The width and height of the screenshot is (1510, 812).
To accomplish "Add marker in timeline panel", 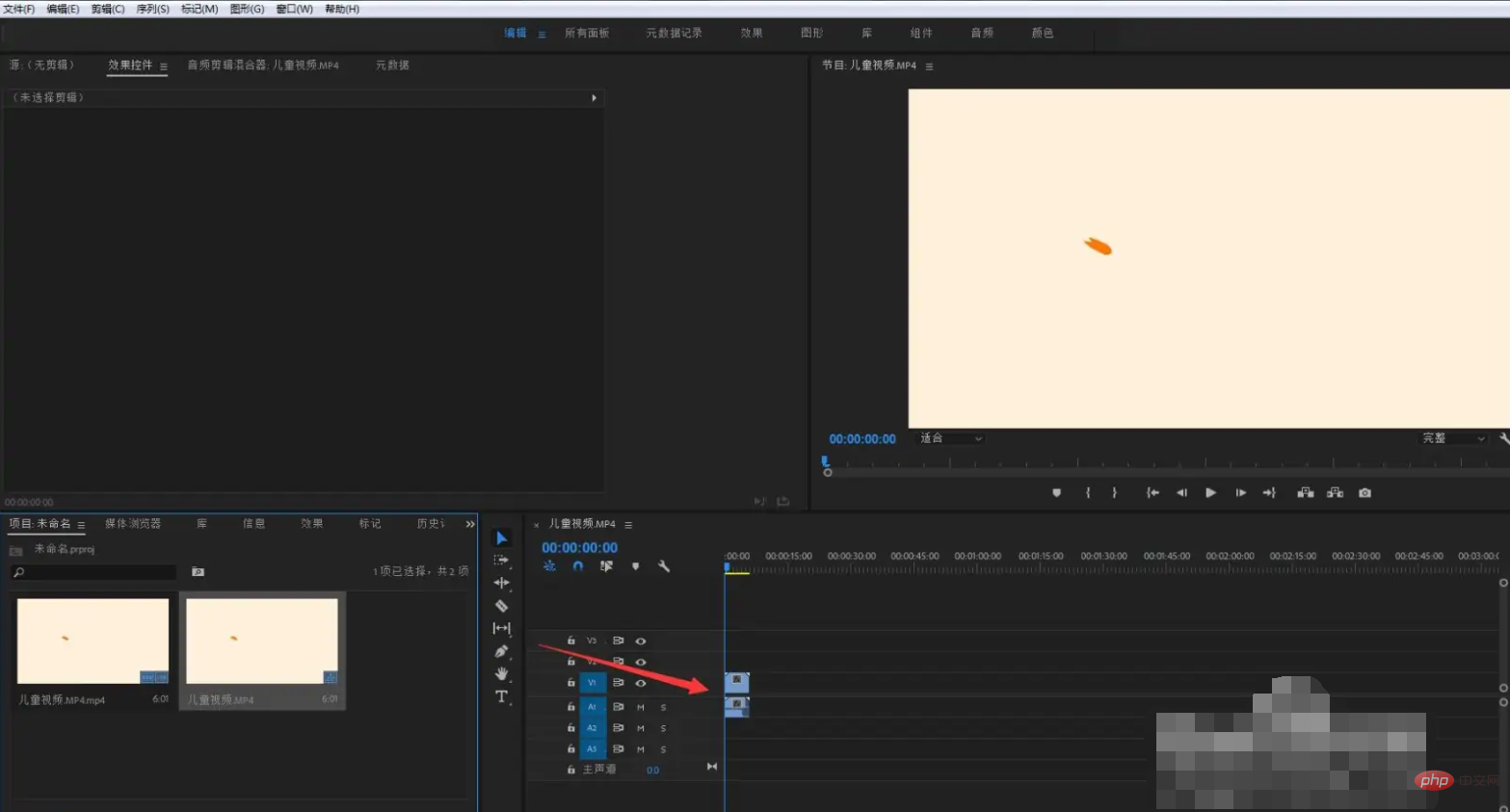I will tap(635, 566).
